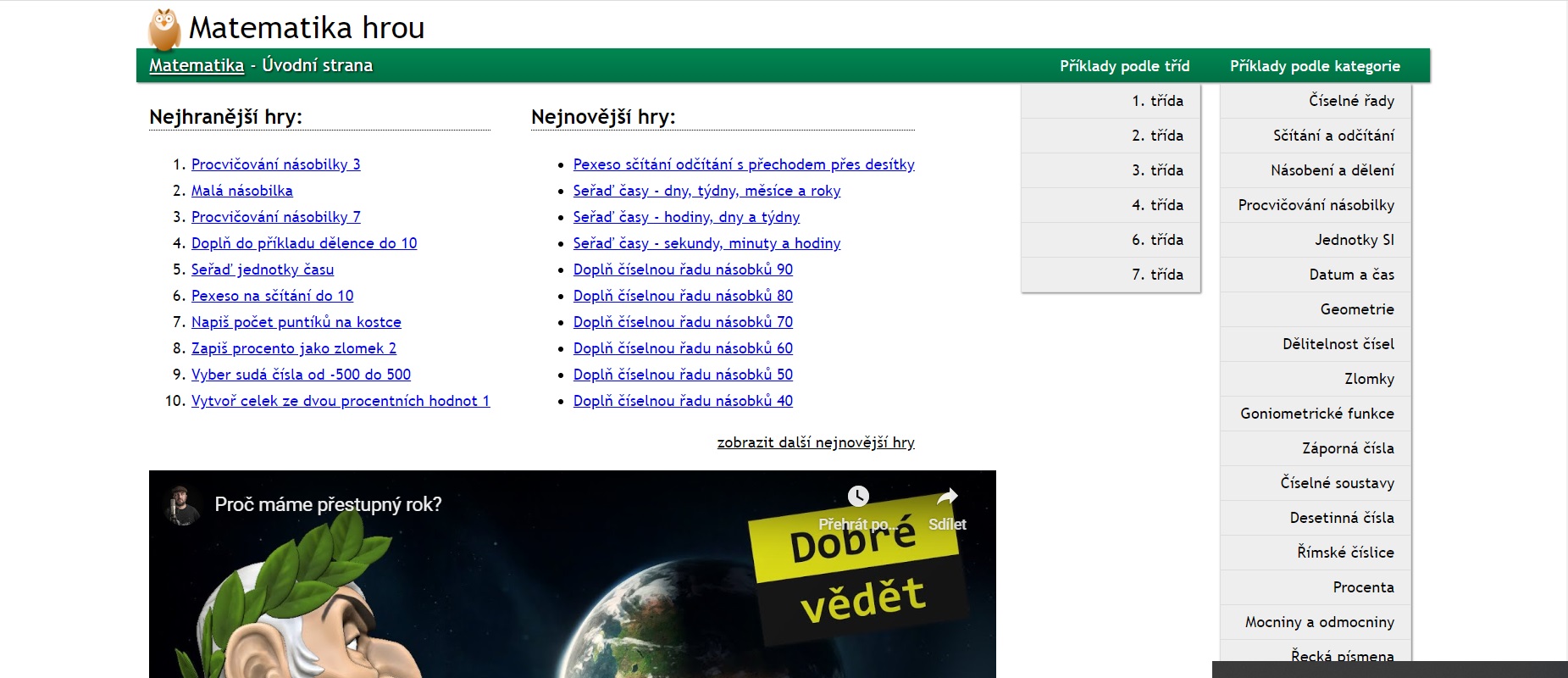Open the Příklady podle kategorie menu
The width and height of the screenshot is (1568, 678).
pos(1315,66)
